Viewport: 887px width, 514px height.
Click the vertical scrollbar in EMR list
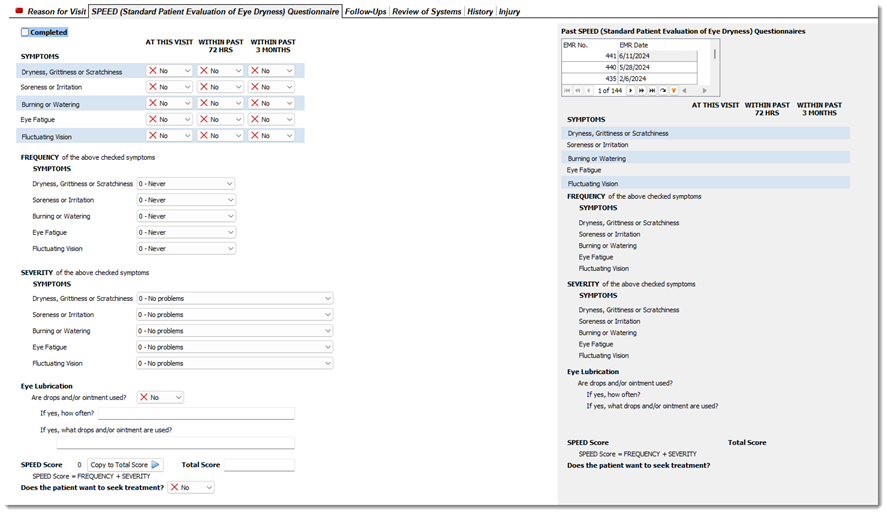click(x=714, y=54)
